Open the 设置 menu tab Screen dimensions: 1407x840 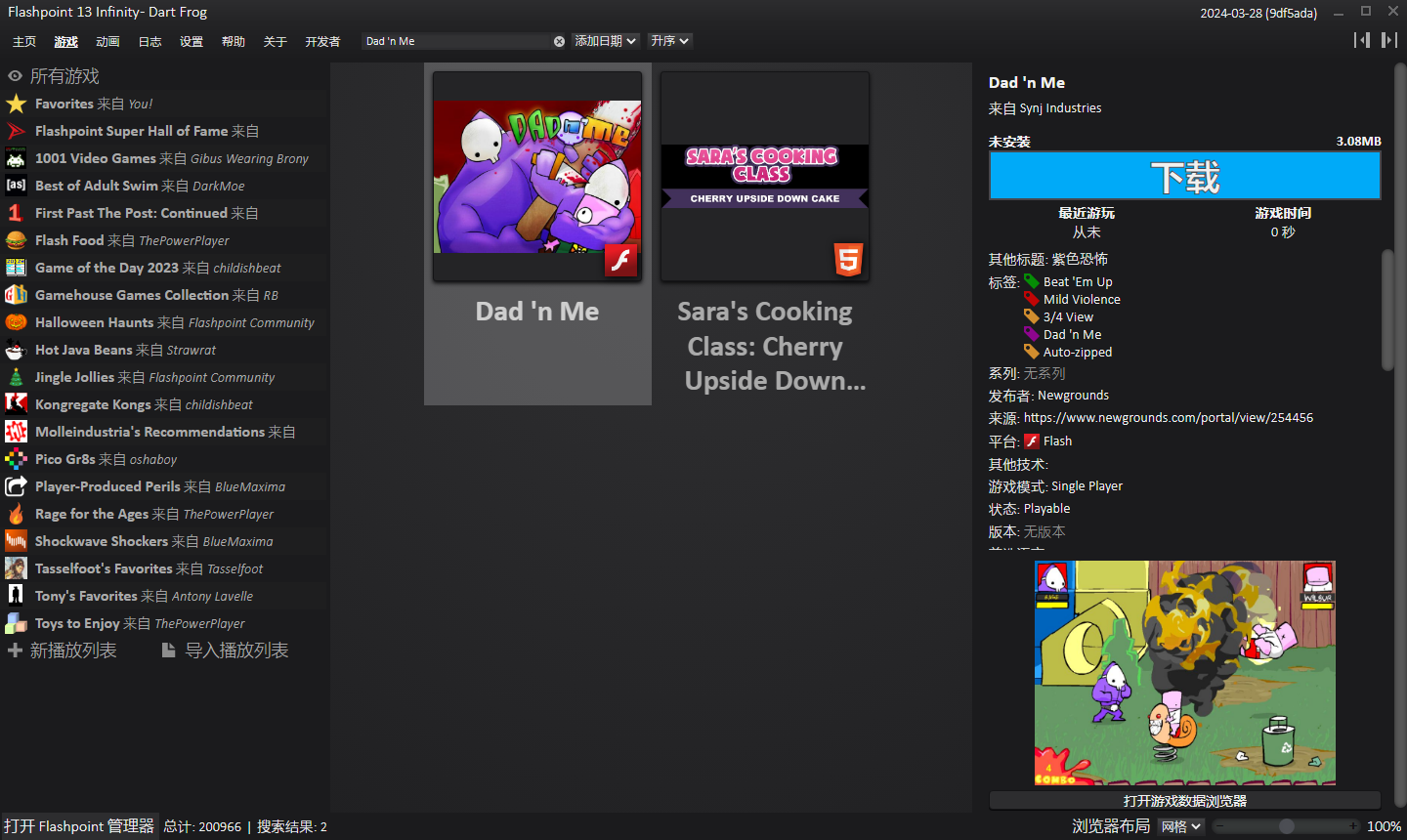[x=192, y=42]
